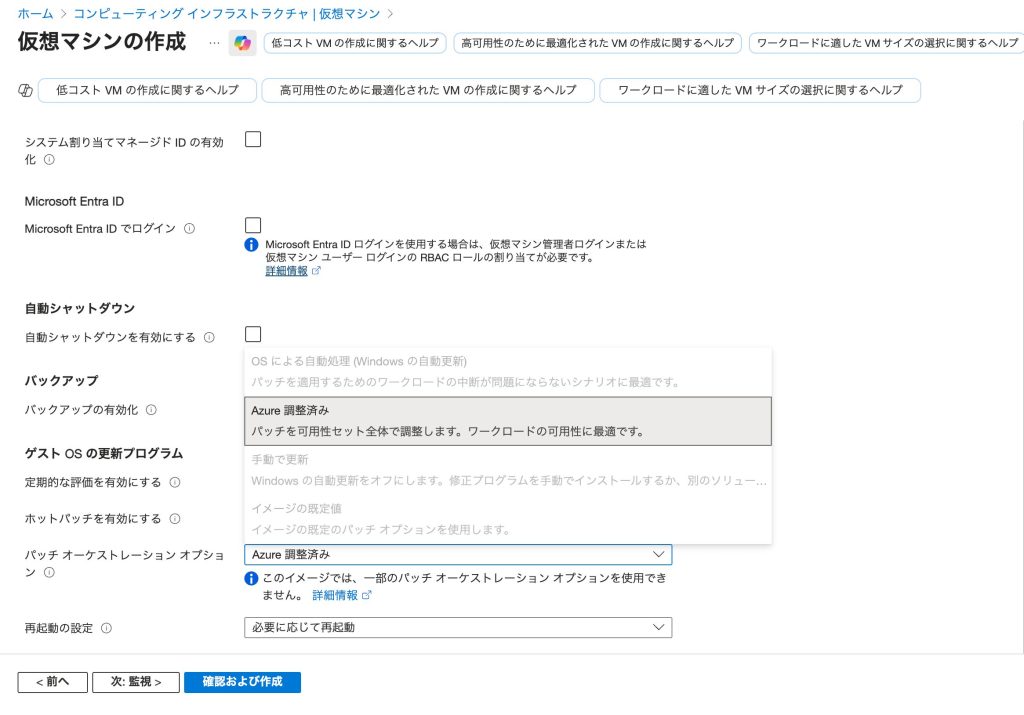The width and height of the screenshot is (1024, 715).
Task: Toggle the 自動シャットダウンを有効にする checkbox
Action: (x=253, y=335)
